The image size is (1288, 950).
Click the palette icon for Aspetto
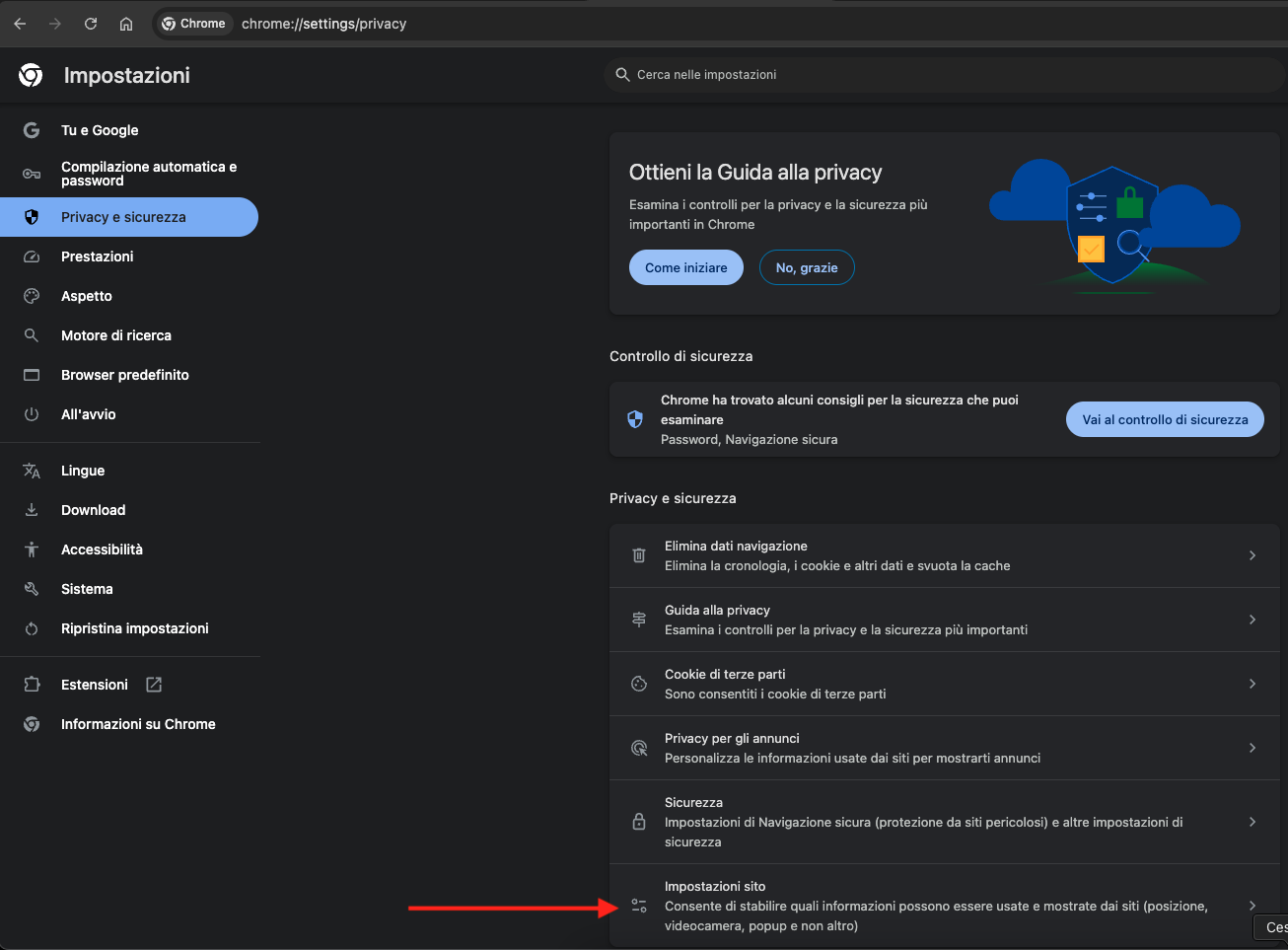click(32, 296)
